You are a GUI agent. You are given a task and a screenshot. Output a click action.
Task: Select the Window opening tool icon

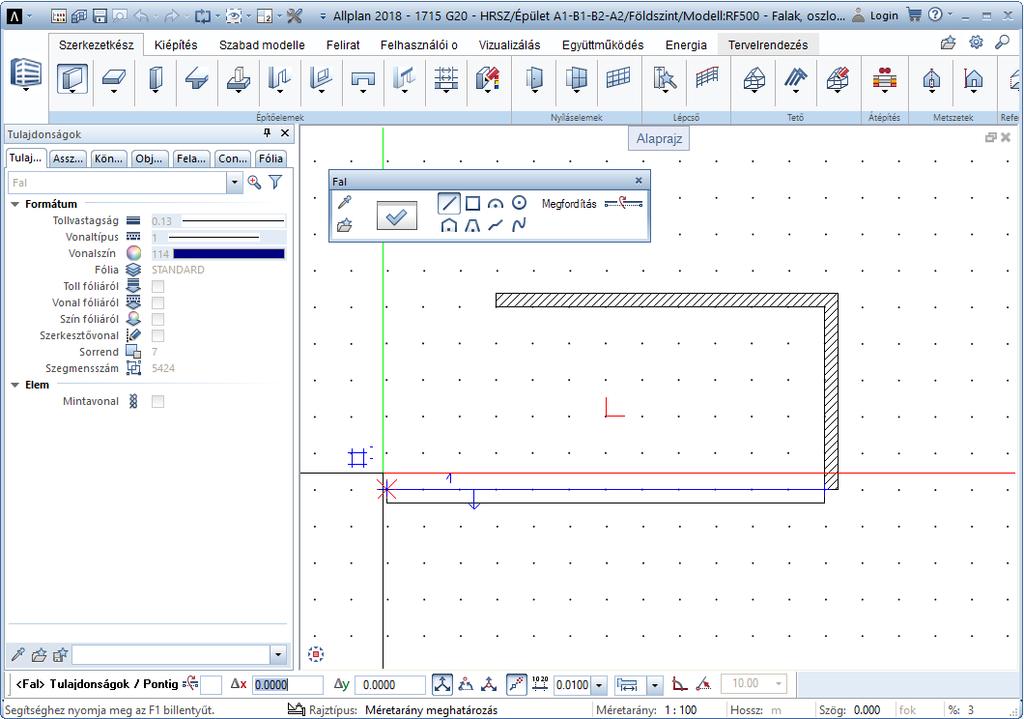click(x=576, y=78)
